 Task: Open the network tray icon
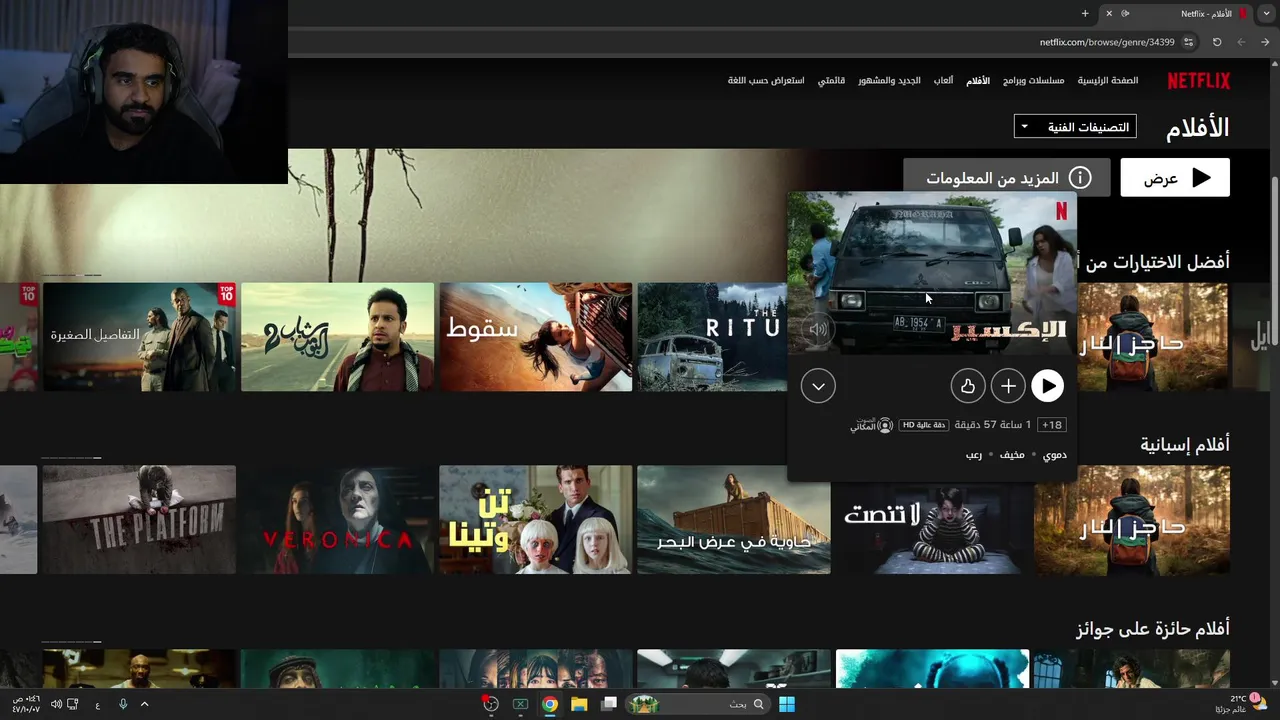pyautogui.click(x=73, y=704)
